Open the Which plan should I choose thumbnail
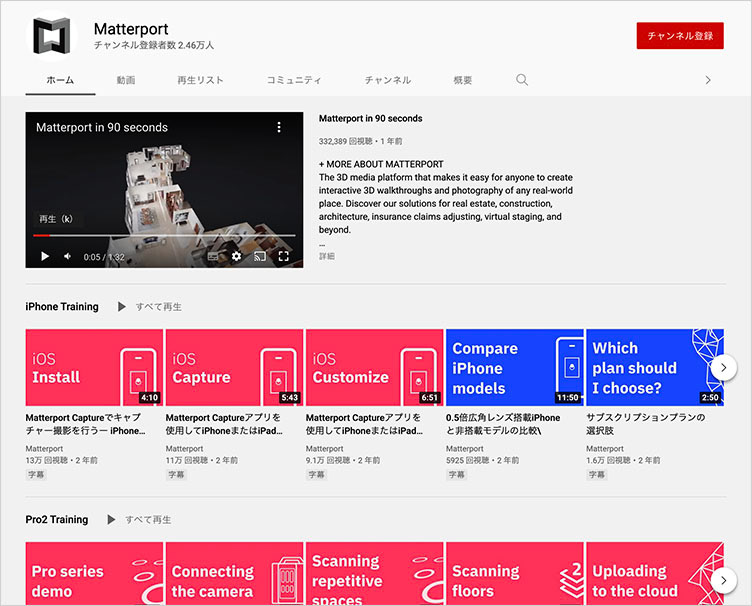Screen dimensions: 752x606 coord(655,367)
